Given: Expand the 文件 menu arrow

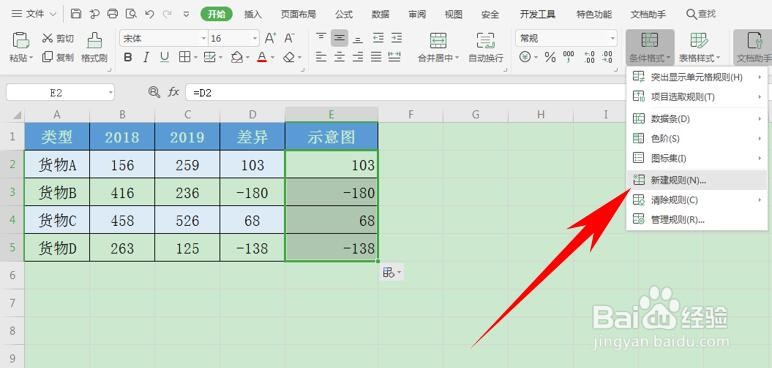Looking at the screenshot, I should tap(54, 14).
